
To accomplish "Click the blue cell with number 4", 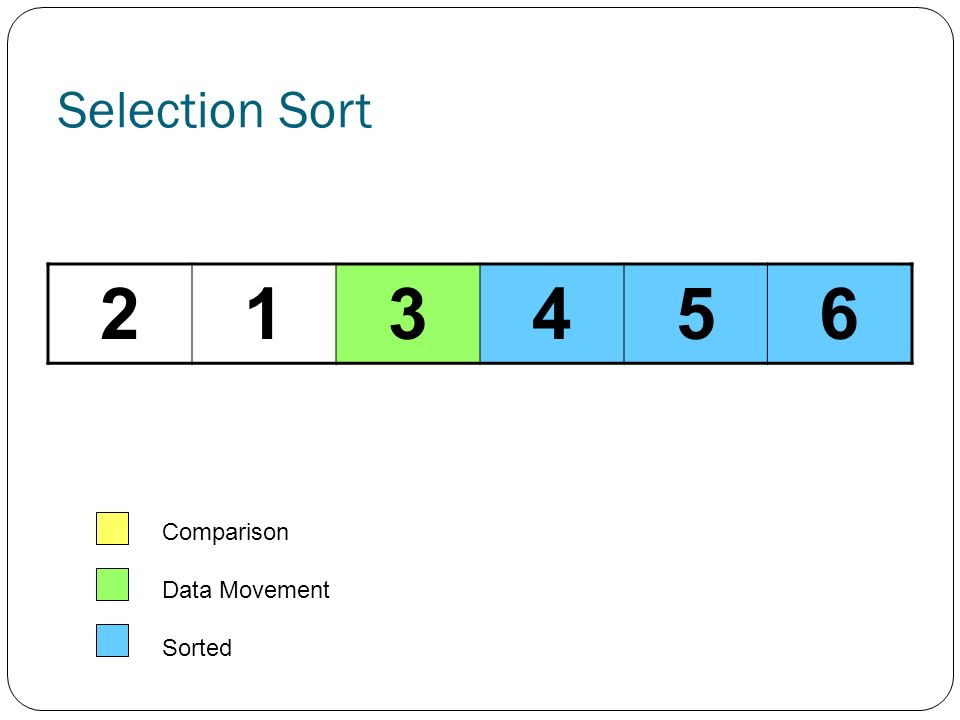I will 552,313.
